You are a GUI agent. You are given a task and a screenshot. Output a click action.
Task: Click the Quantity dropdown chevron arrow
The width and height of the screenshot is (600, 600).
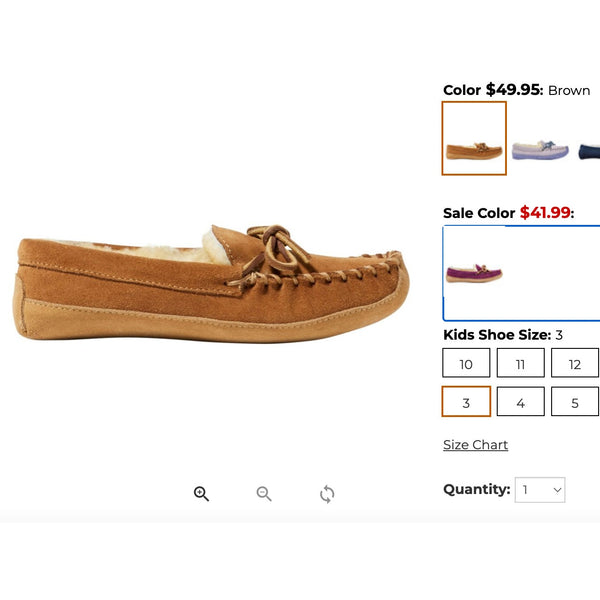(557, 490)
